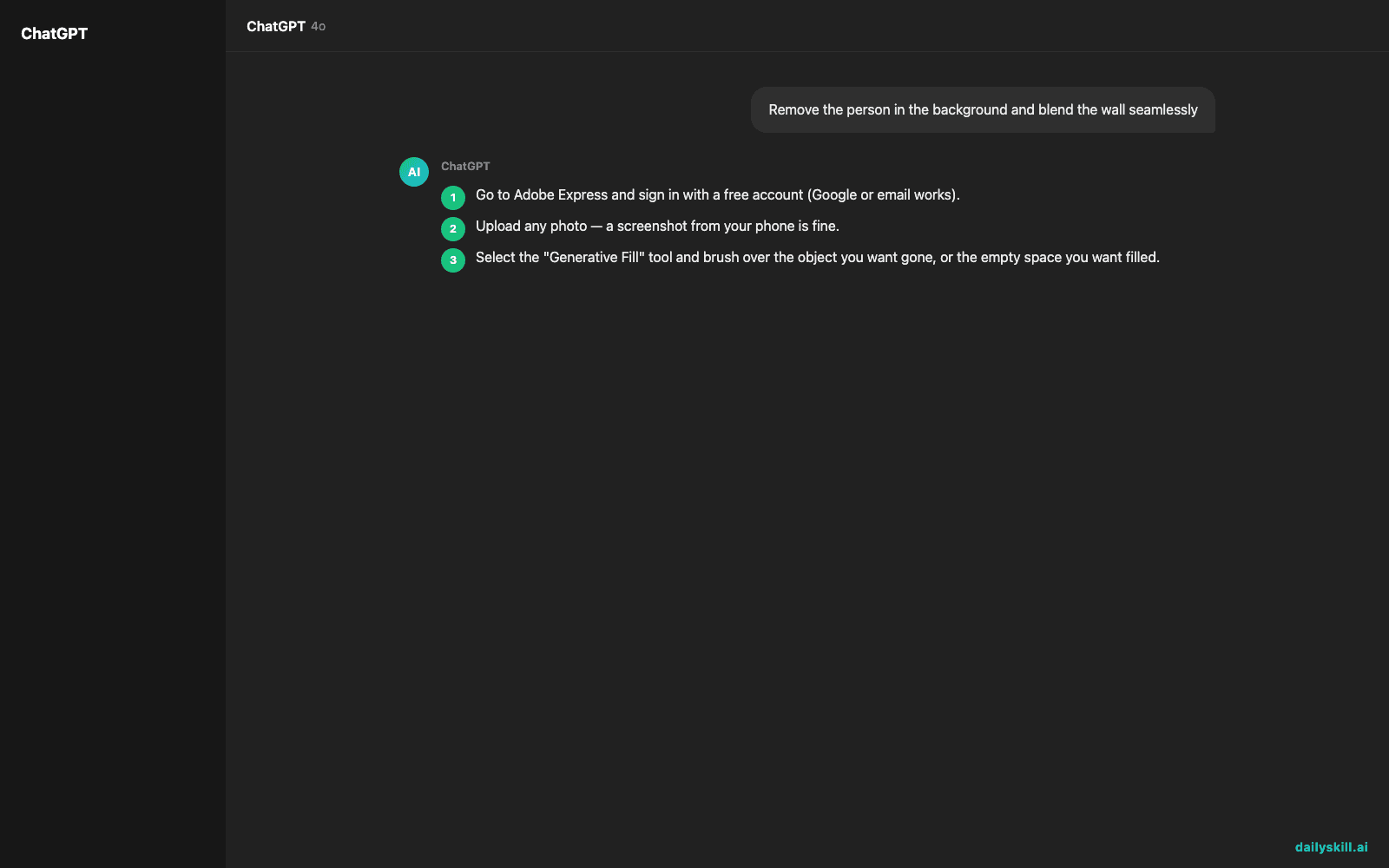Open the dailyskill.ai watermark link

(x=1331, y=847)
